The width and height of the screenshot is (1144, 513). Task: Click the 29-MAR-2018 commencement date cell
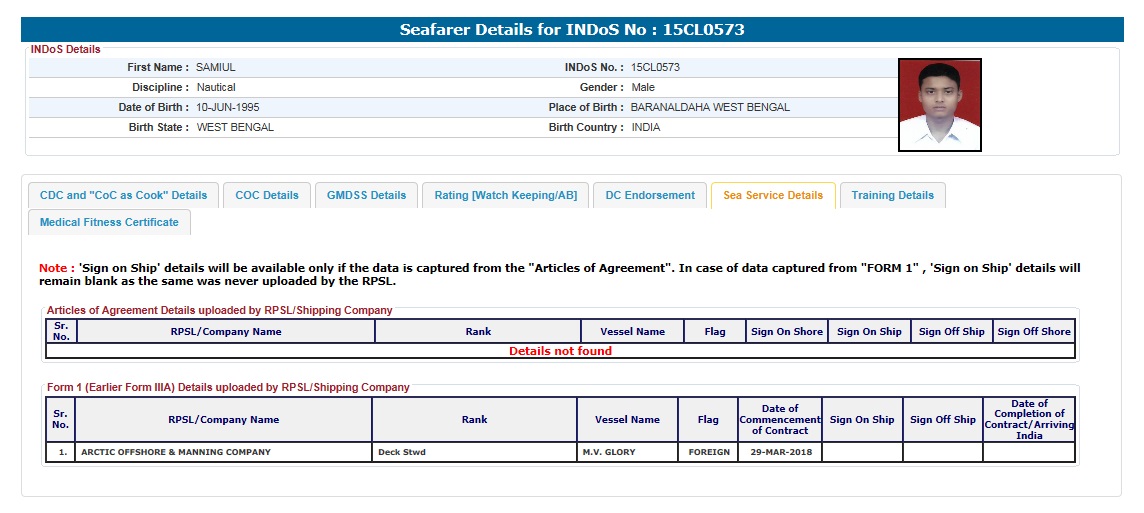pos(780,452)
